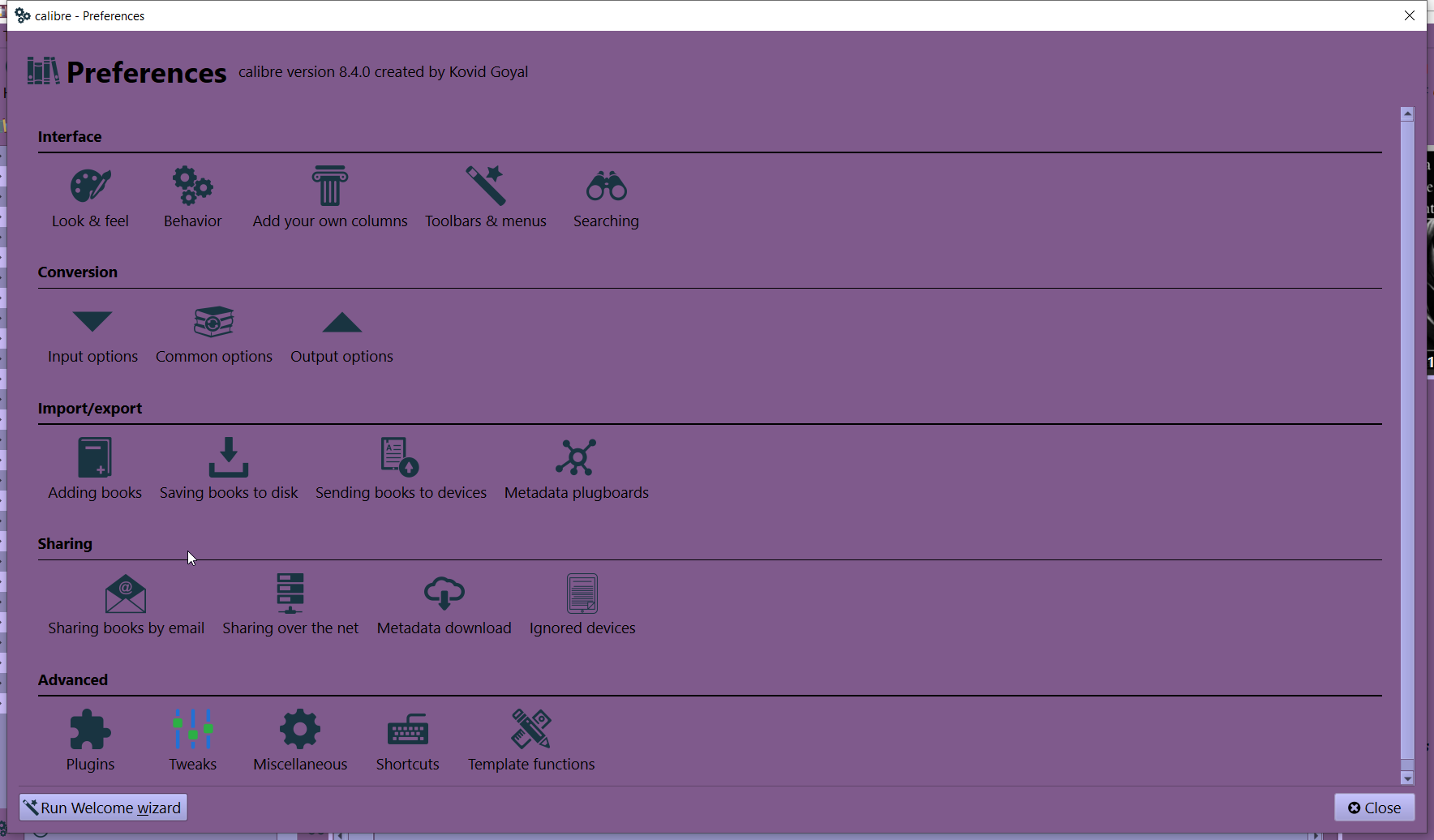The width and height of the screenshot is (1434, 840).
Task: Open conversion Output options
Action: (341, 334)
